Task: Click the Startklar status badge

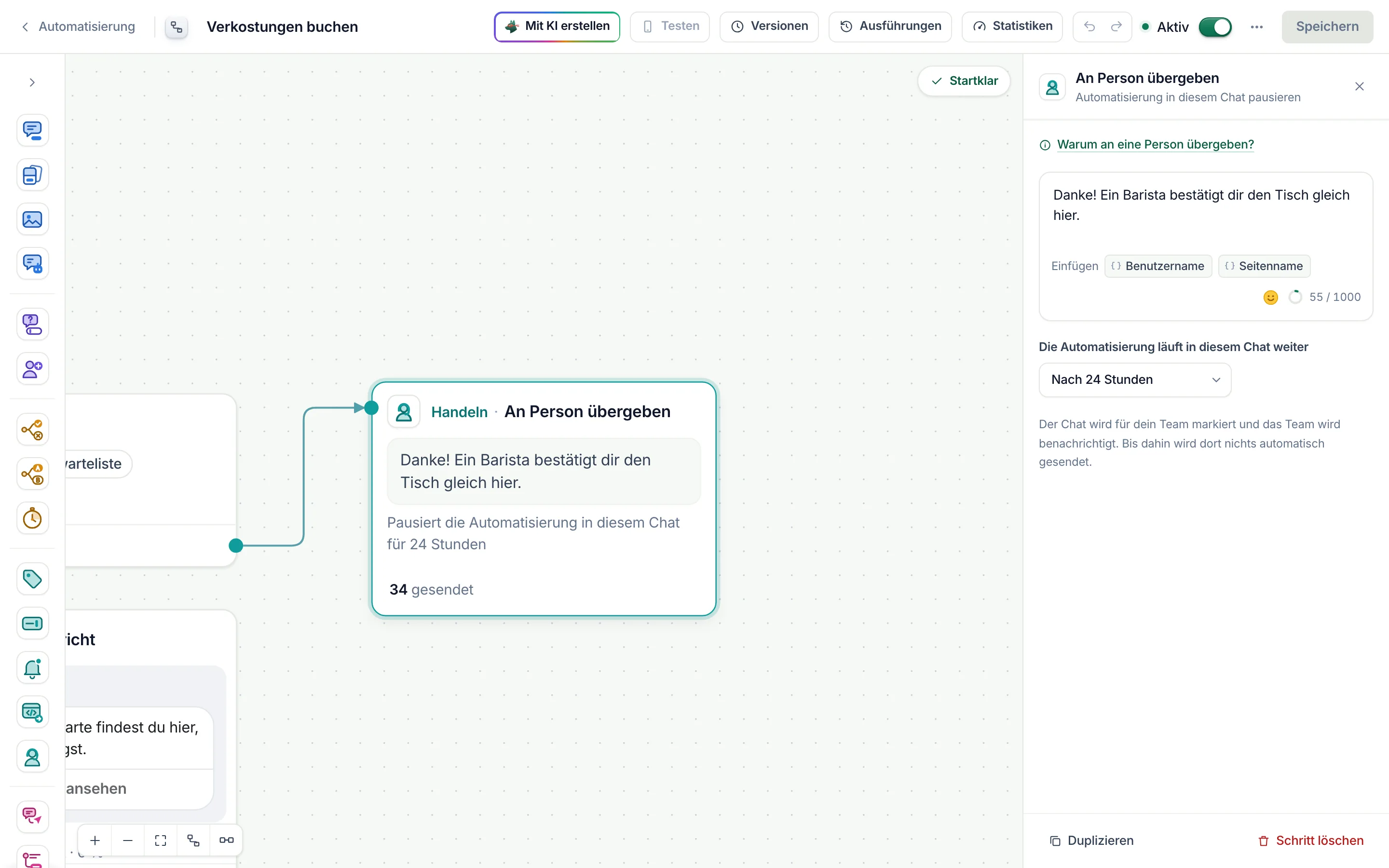Action: click(x=964, y=81)
